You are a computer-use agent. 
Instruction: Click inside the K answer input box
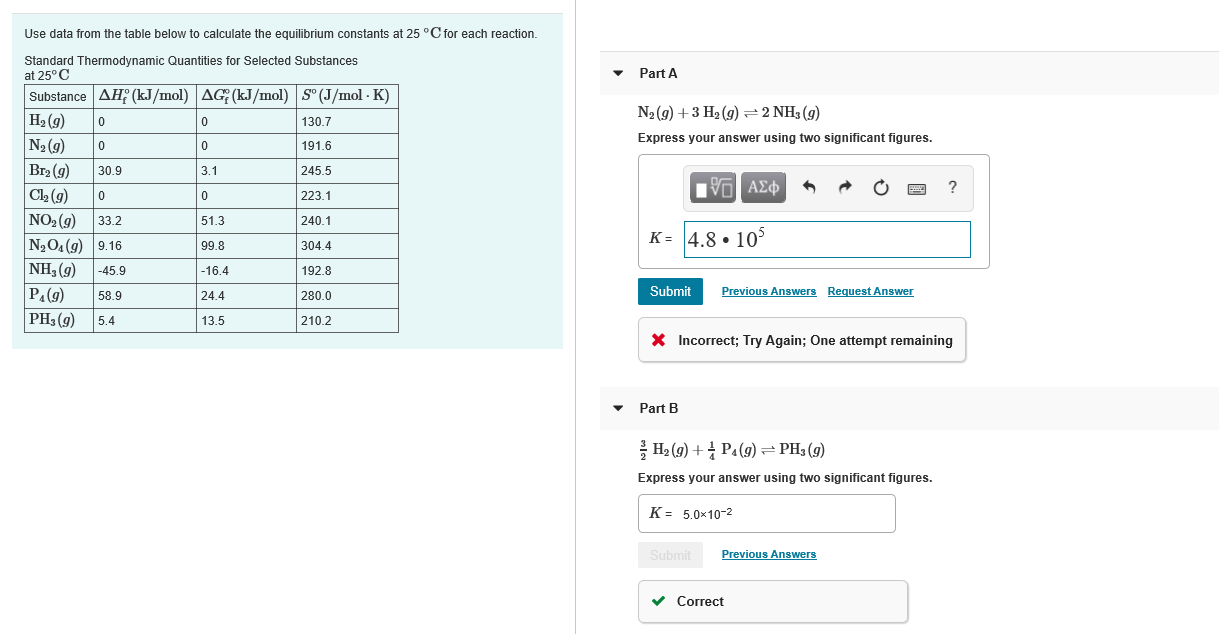(x=827, y=239)
